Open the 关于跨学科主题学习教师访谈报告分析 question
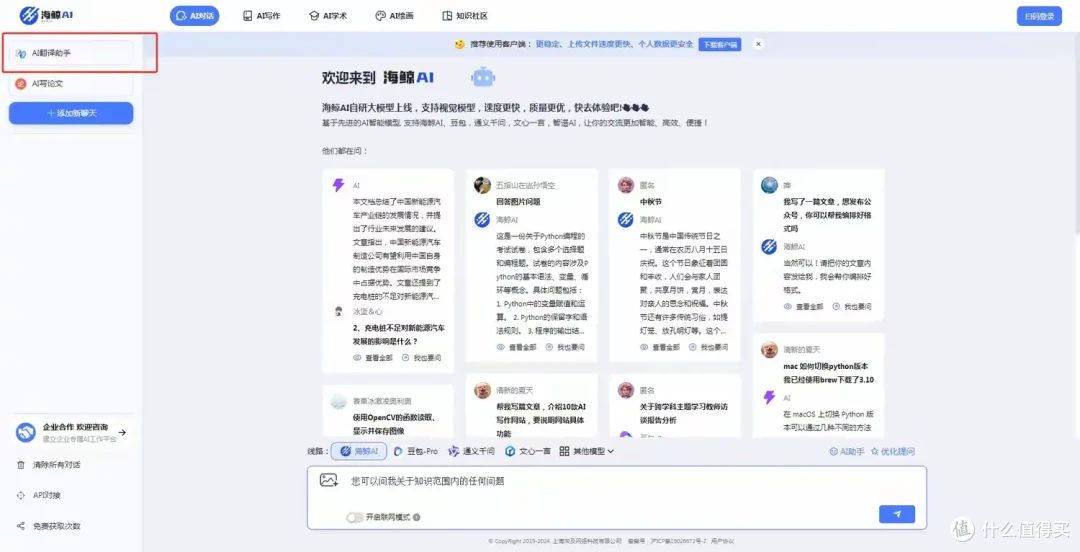The image size is (1080, 552). tap(683, 413)
